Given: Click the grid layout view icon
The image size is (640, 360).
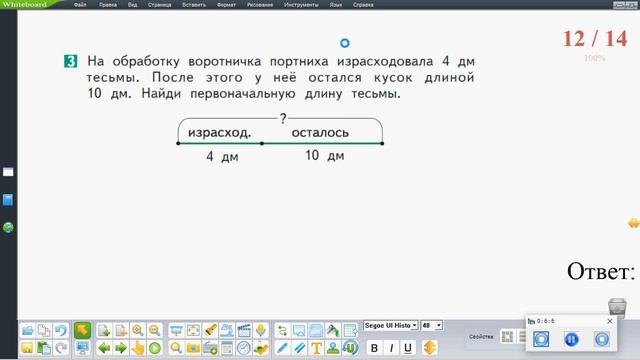Looking at the screenshot, I should (x=507, y=337).
